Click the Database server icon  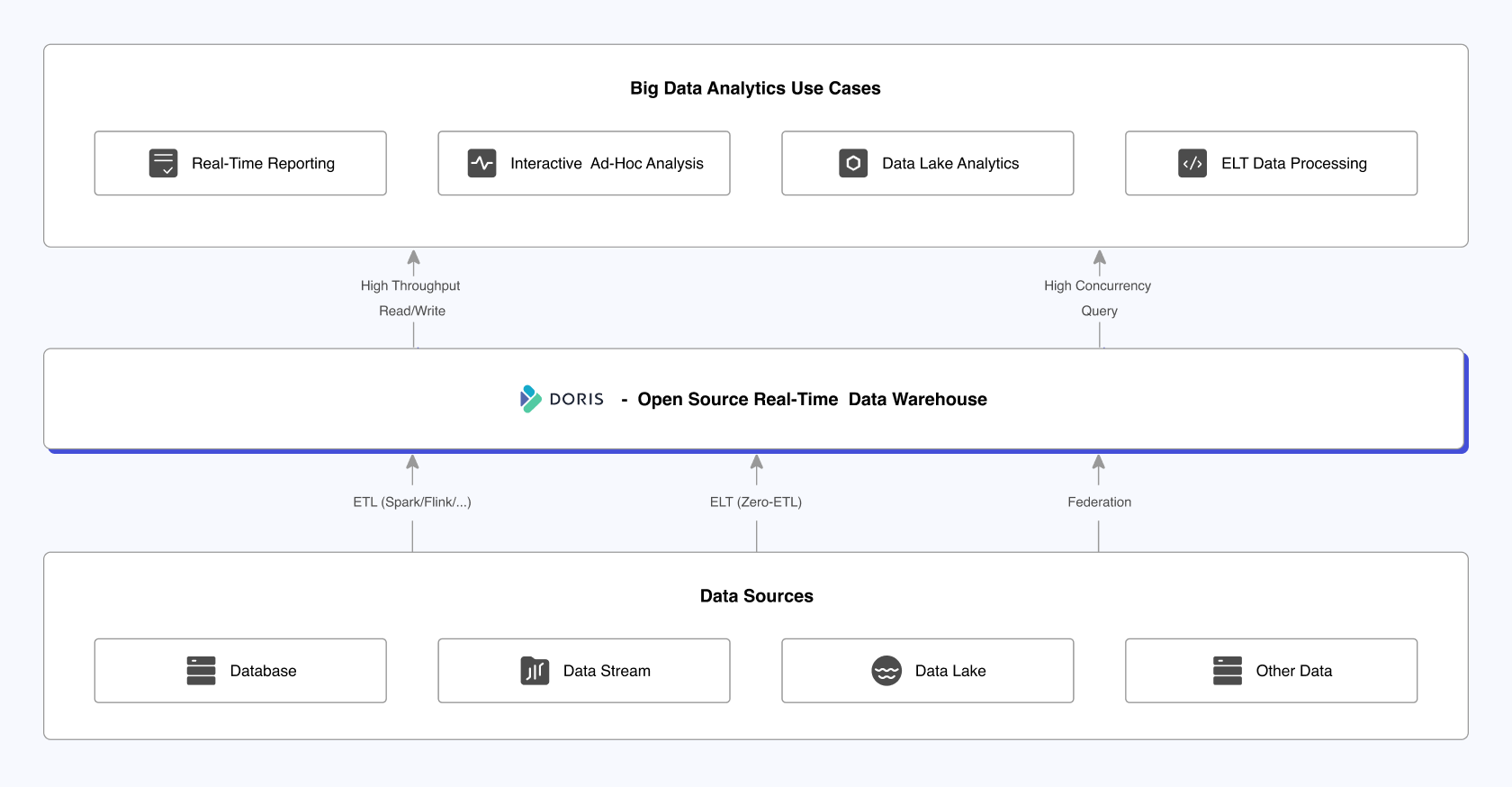point(201,671)
